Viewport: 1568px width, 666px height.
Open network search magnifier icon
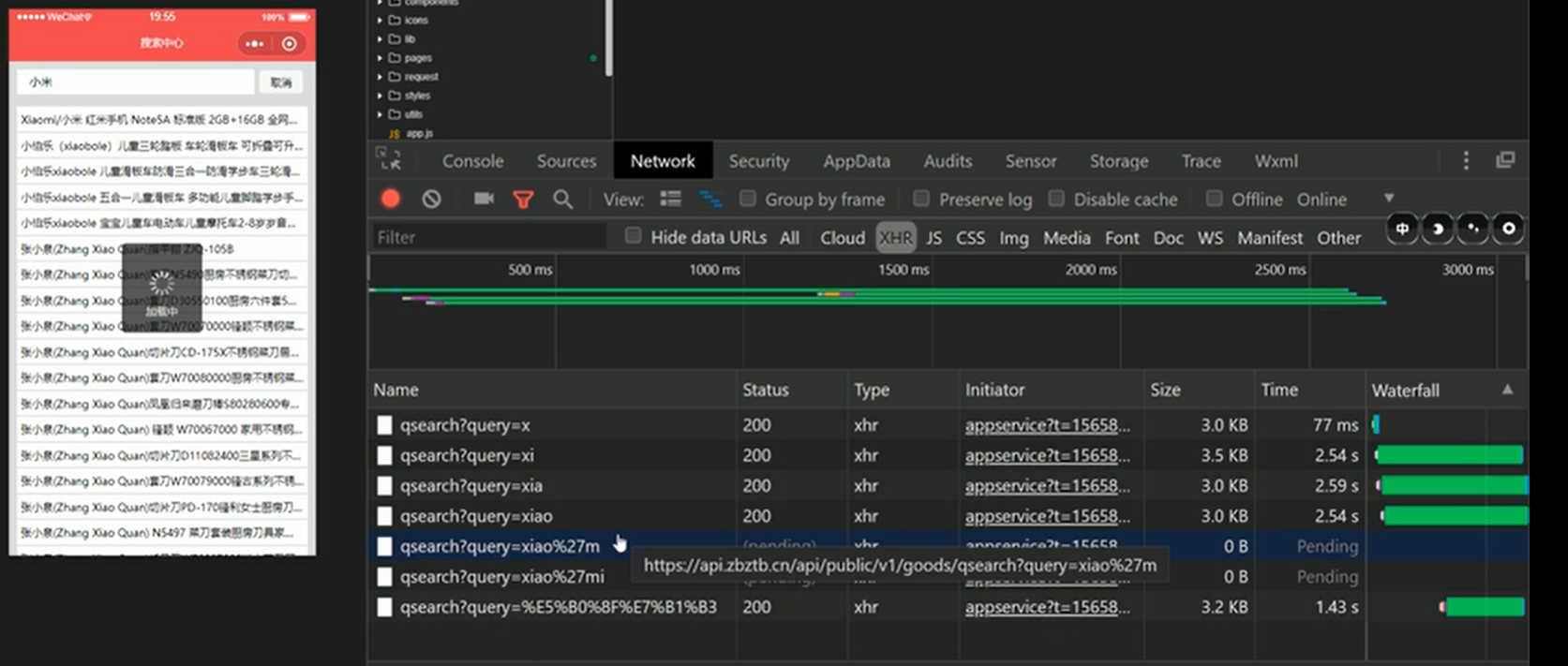tap(562, 199)
